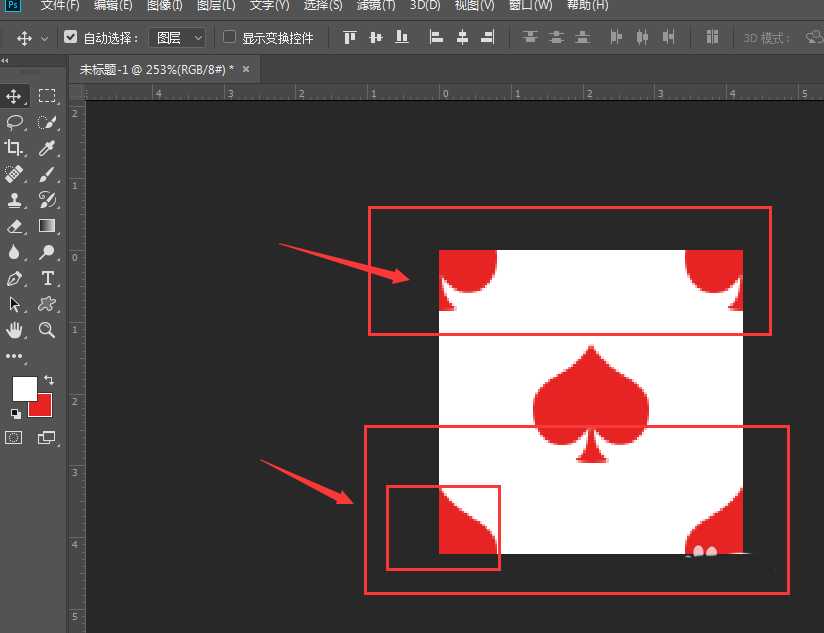The width and height of the screenshot is (824, 633).
Task: Choose the Zoom tool
Action: (x=47, y=330)
